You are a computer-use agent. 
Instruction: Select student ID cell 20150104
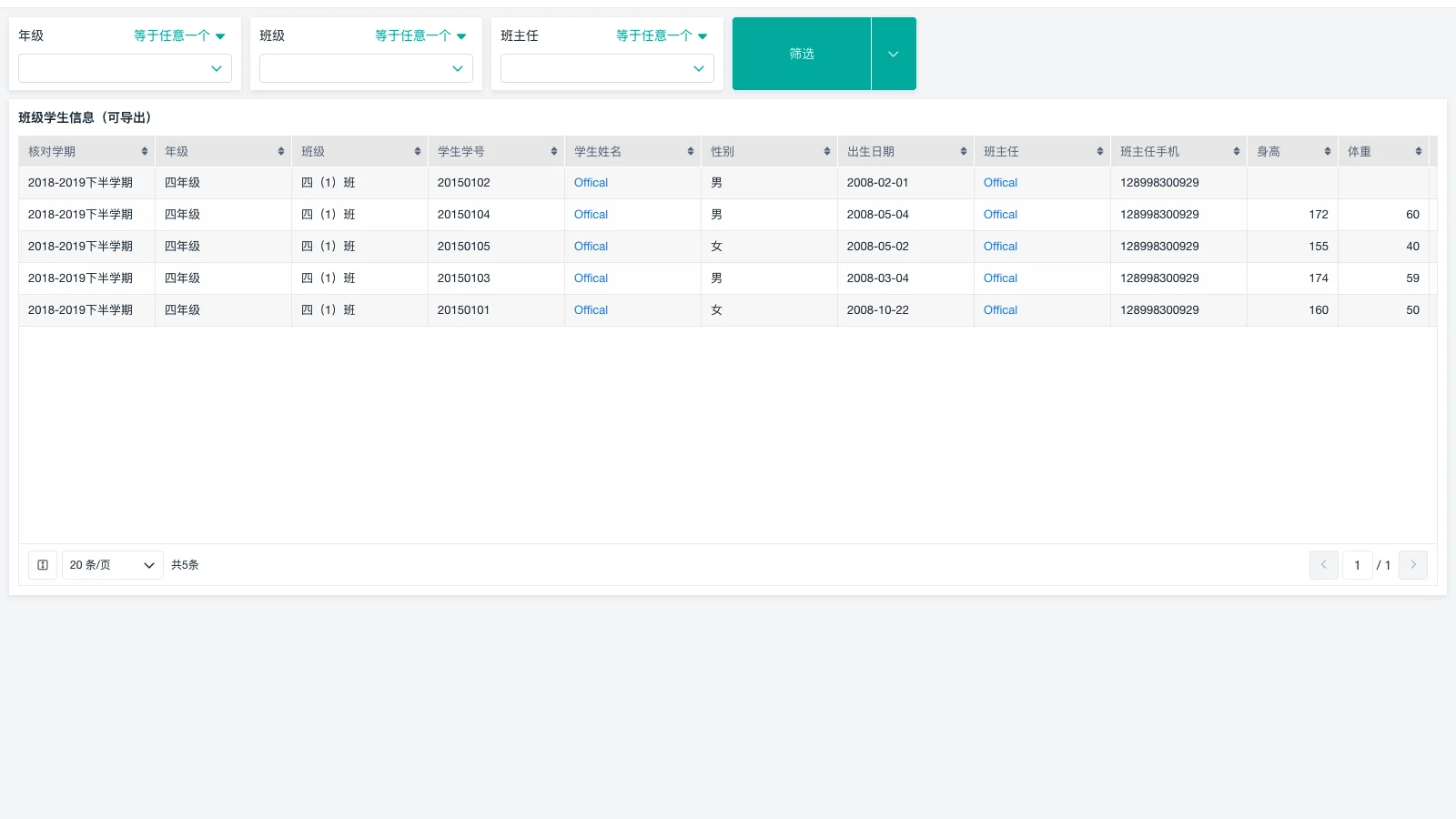coord(496,215)
